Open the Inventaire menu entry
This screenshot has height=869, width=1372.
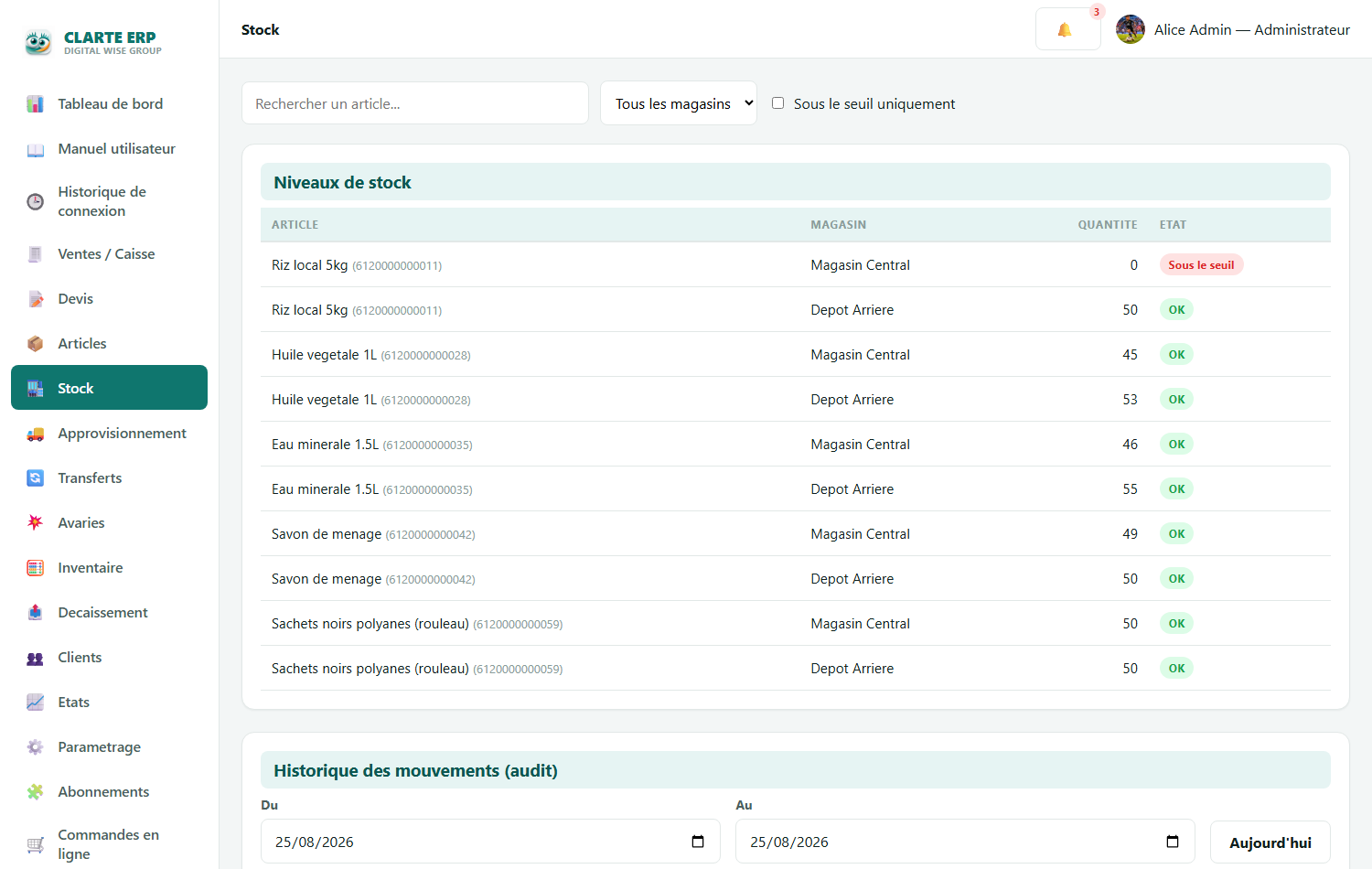click(x=109, y=568)
